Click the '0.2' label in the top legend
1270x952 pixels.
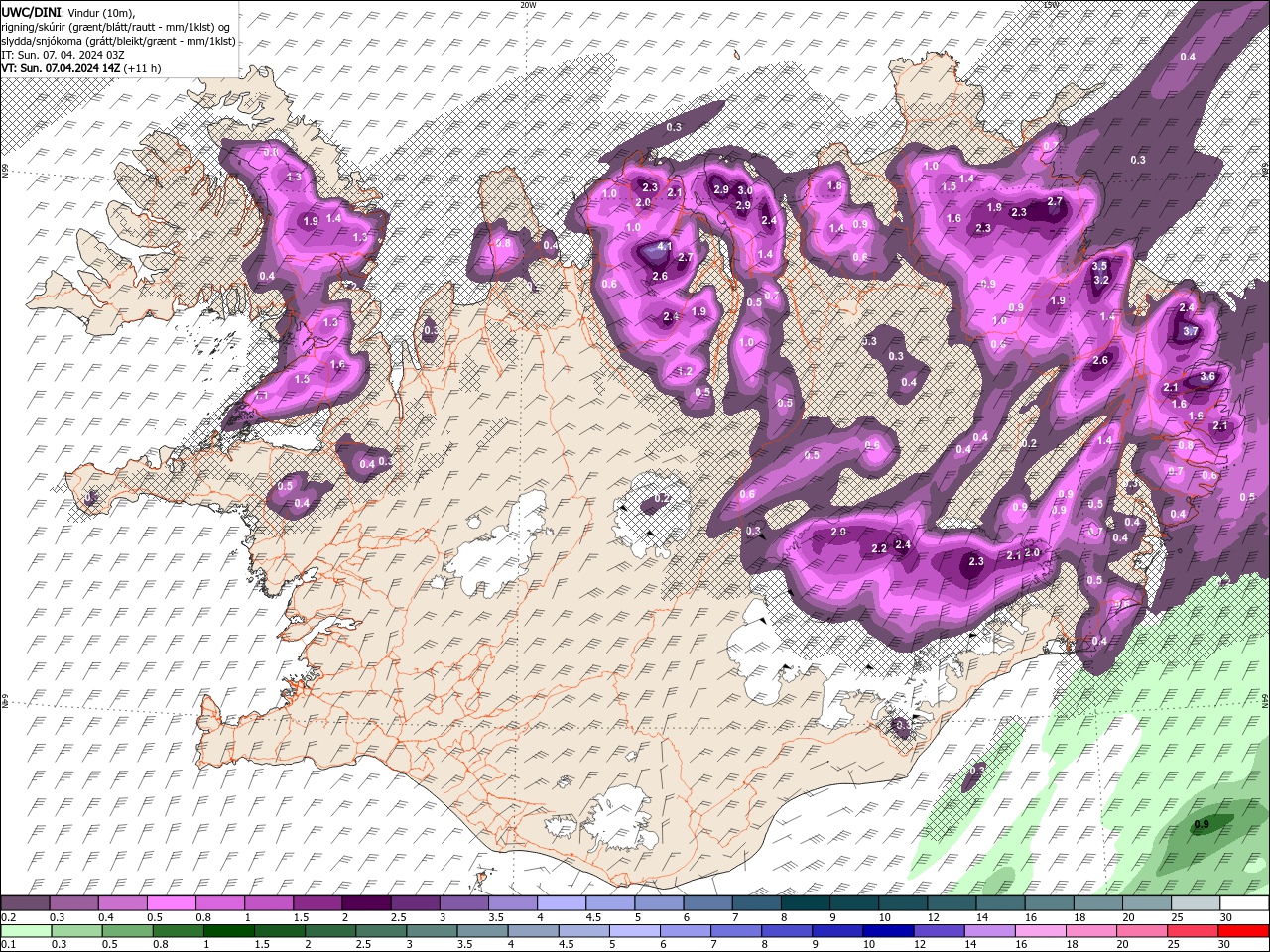point(8,917)
